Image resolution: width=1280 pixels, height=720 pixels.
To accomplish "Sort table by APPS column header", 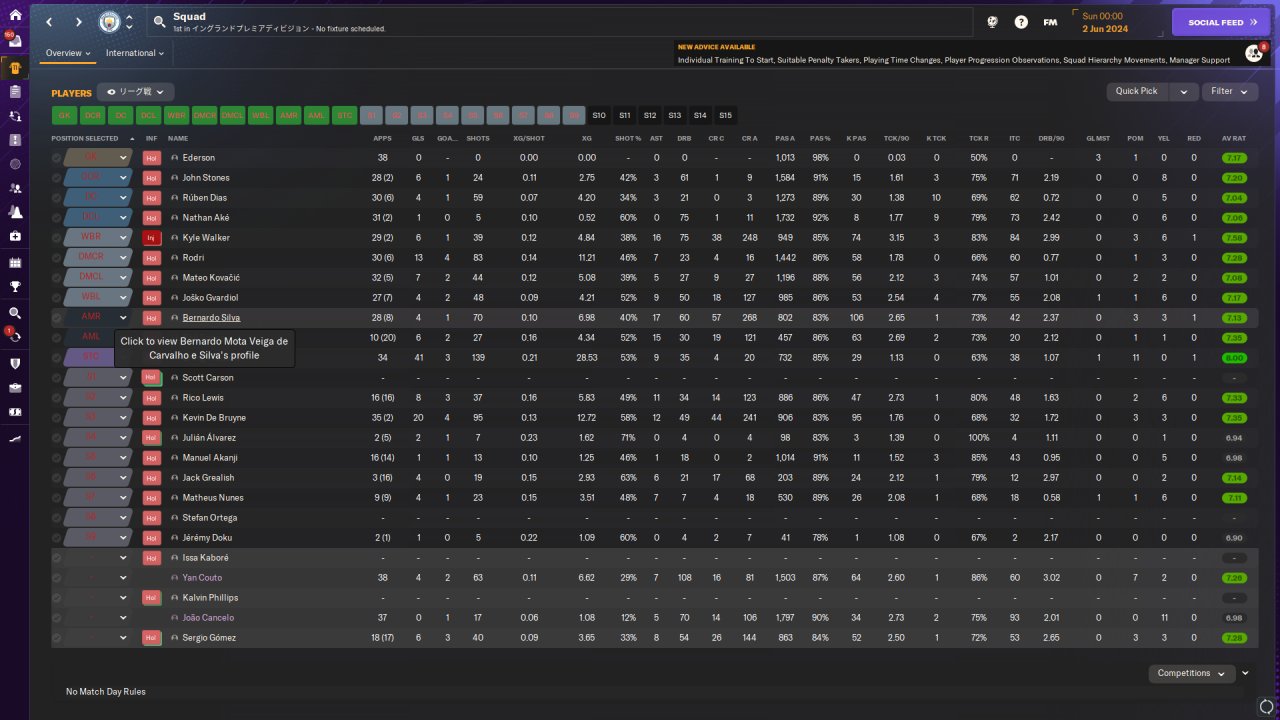I will point(383,138).
